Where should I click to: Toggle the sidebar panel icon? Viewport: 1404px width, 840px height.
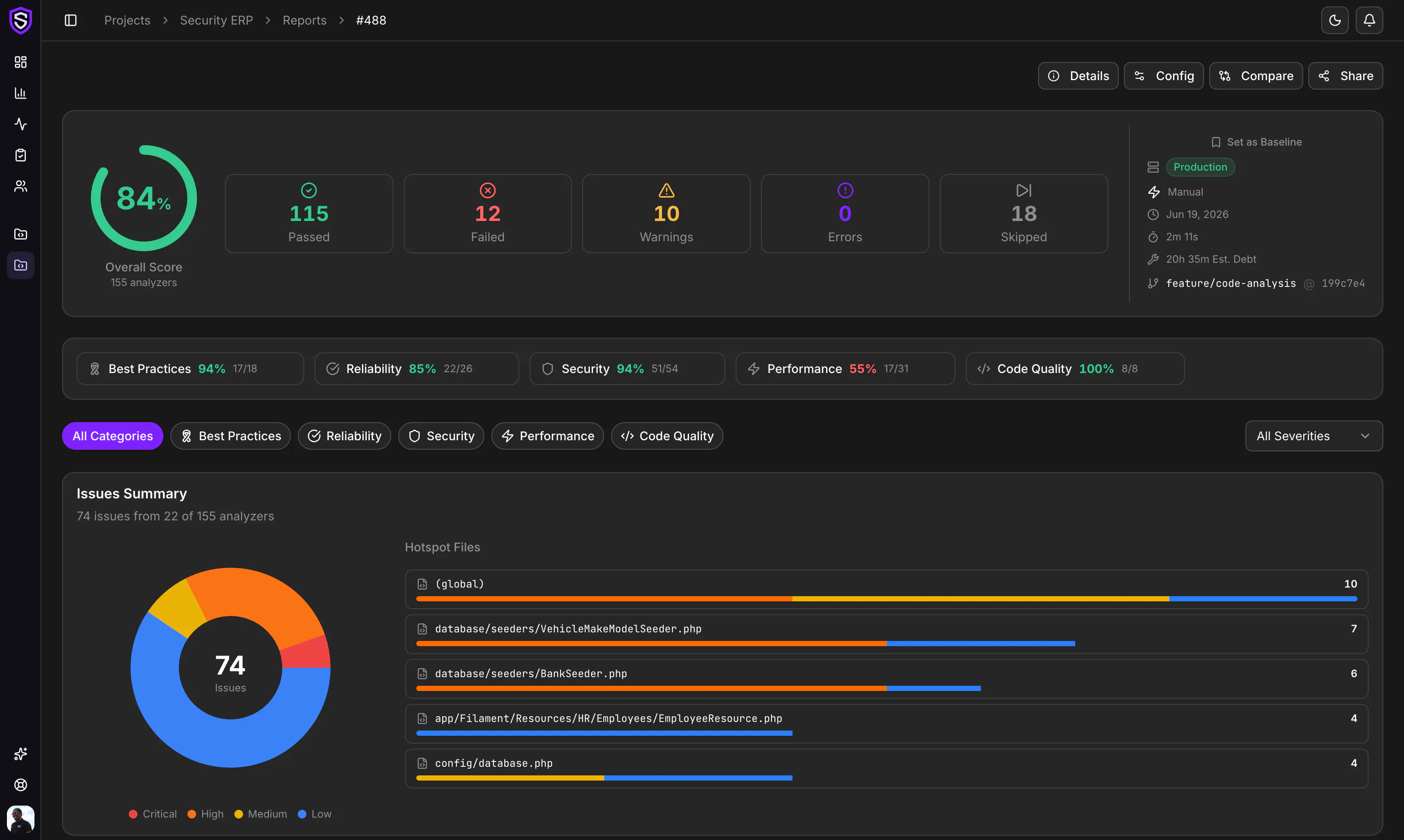point(71,20)
